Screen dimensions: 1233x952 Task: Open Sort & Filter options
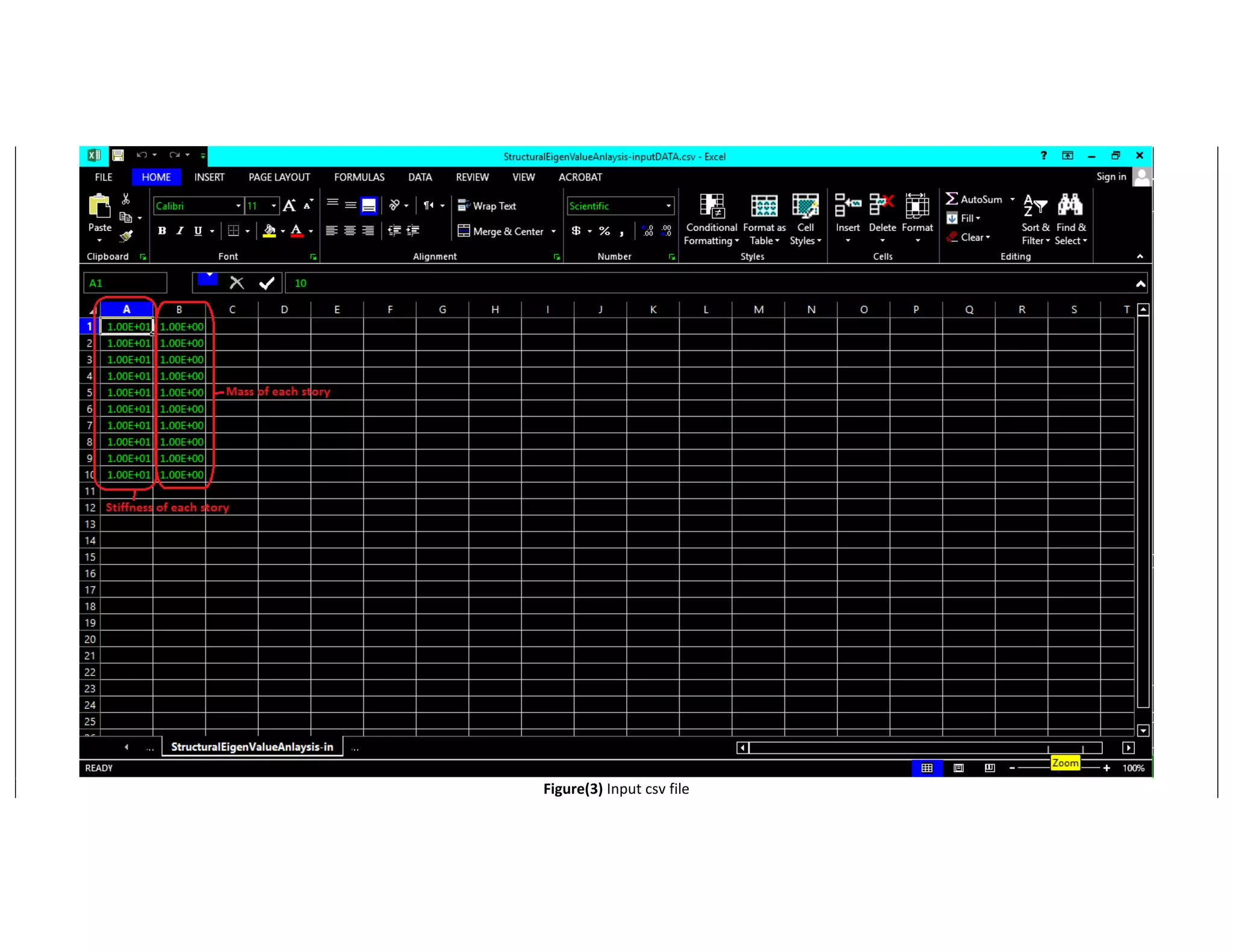1036,220
